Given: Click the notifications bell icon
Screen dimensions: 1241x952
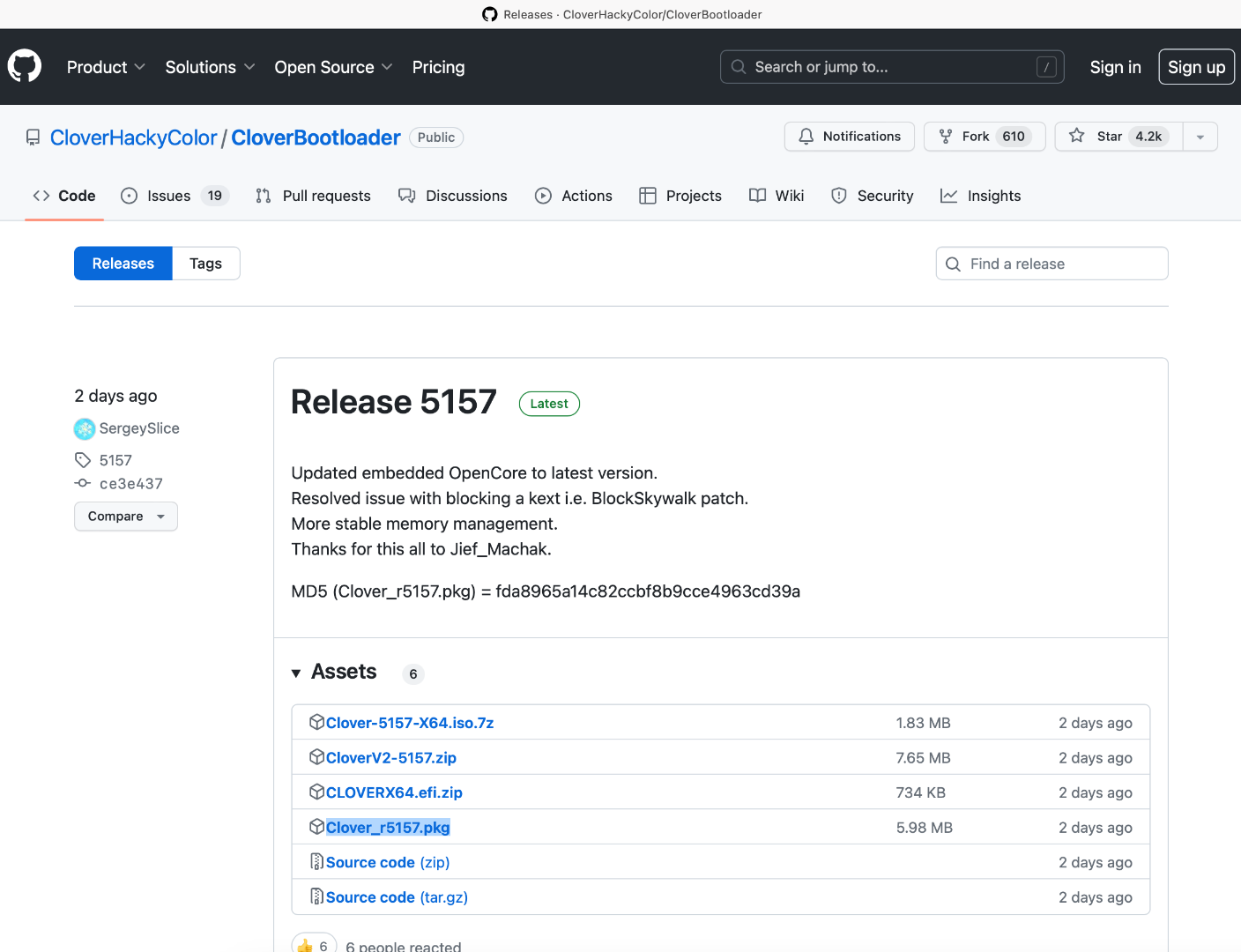Looking at the screenshot, I should pos(806,137).
